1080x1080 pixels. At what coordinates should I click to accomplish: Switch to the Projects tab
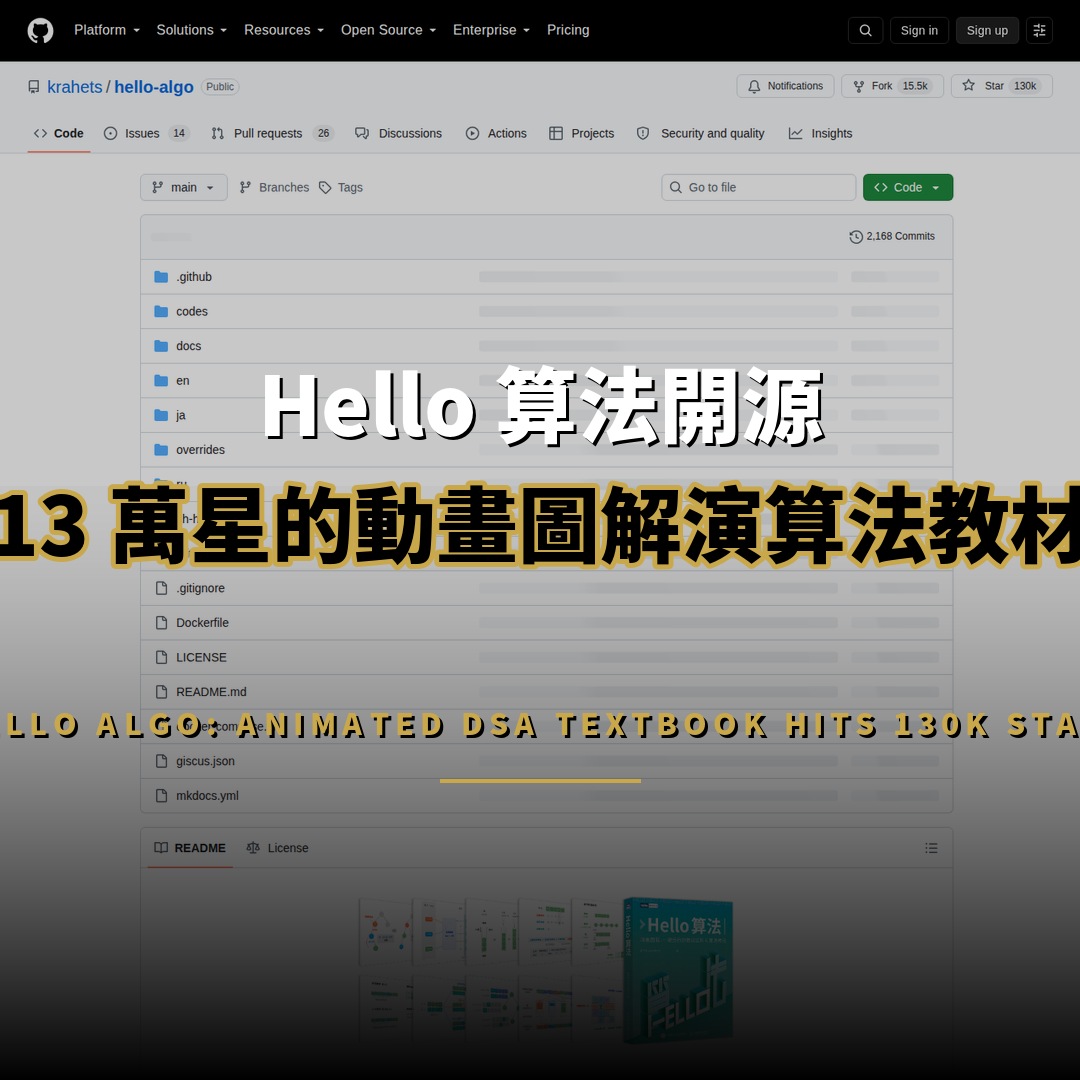581,134
